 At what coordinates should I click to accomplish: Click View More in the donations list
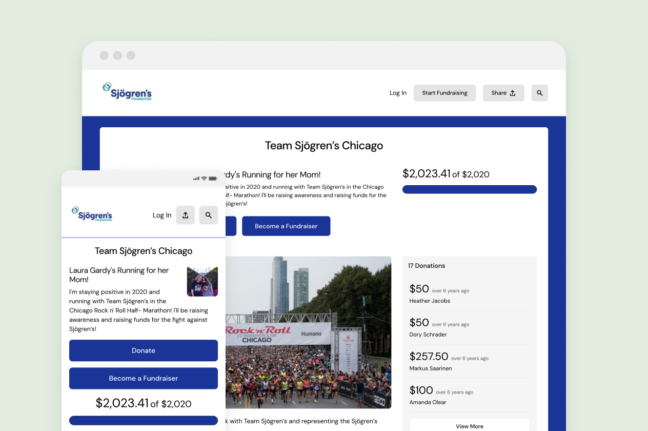click(x=469, y=426)
